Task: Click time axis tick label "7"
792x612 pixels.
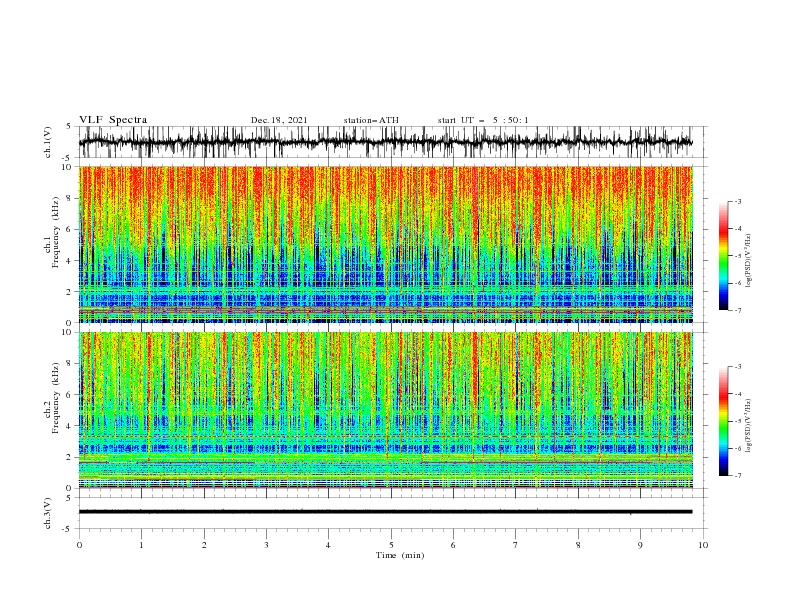Action: pos(516,545)
